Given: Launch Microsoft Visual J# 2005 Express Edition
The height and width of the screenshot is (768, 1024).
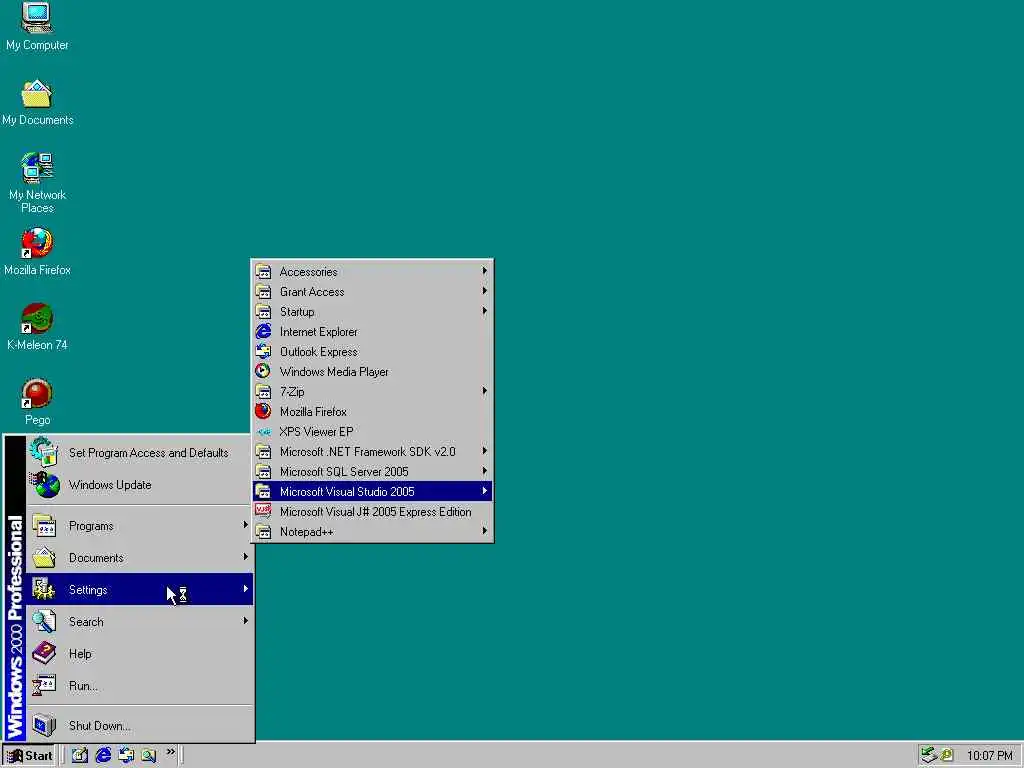Looking at the screenshot, I should click(x=372, y=511).
